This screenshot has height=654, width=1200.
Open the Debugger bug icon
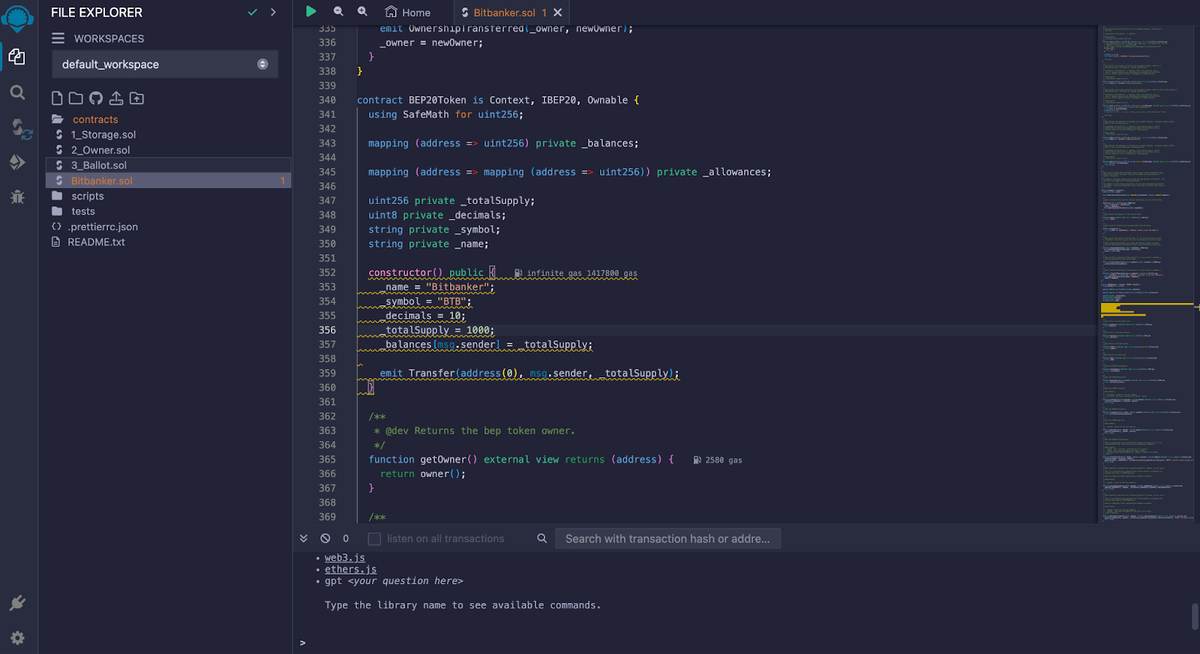click(x=17, y=197)
